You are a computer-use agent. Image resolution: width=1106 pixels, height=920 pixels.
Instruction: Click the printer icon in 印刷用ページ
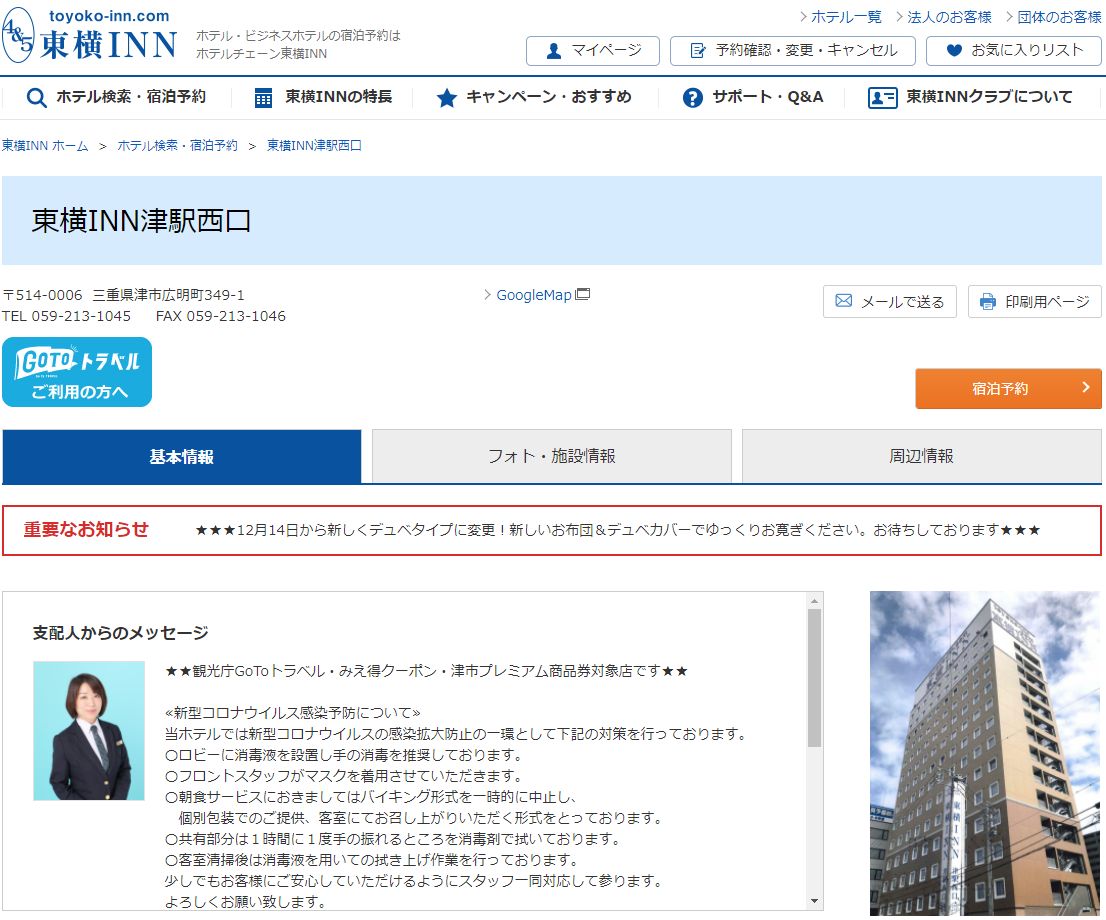pyautogui.click(x=988, y=301)
